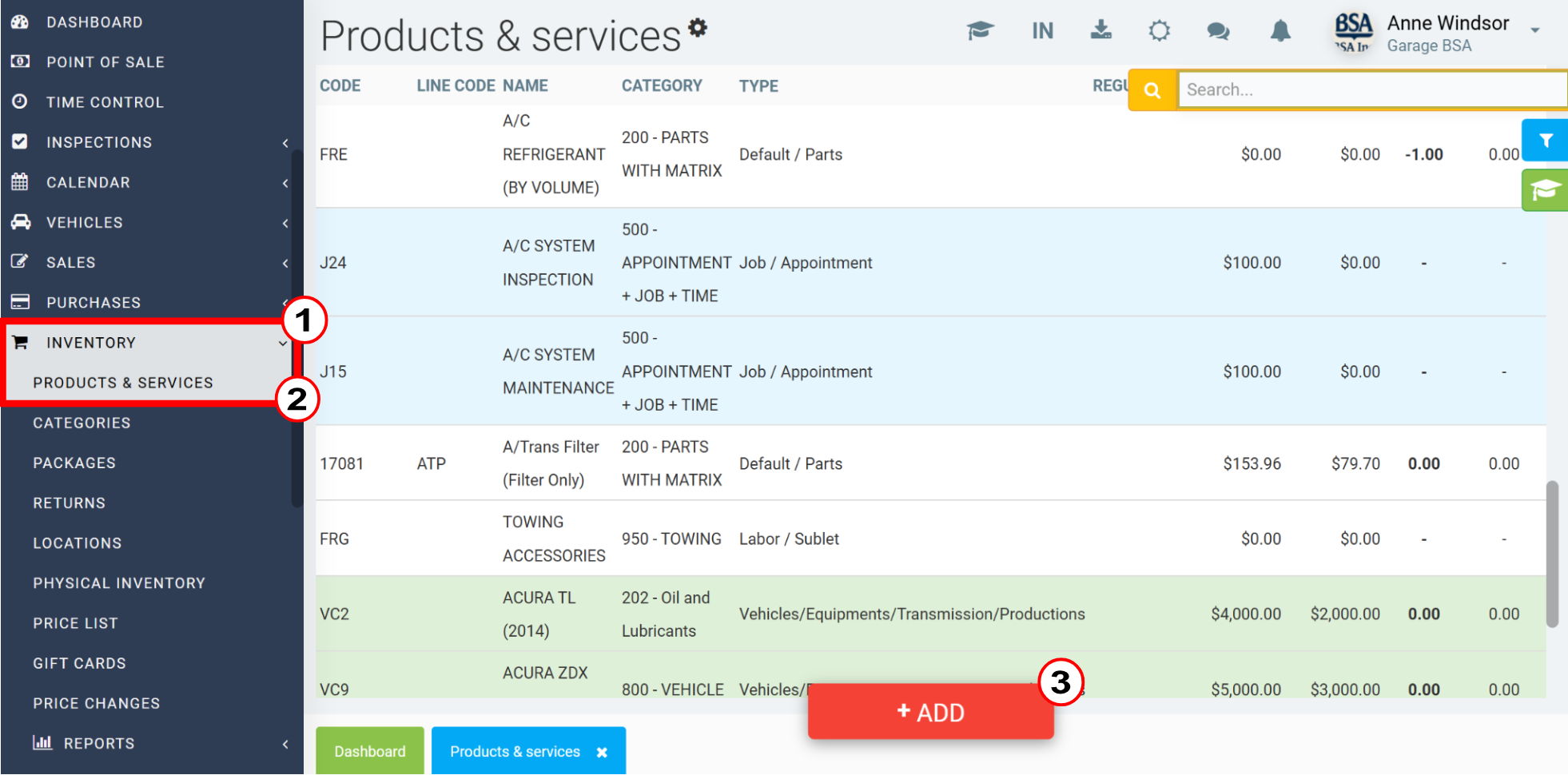Screen dimensions: 1568x775
Task: Open the chat messages icon
Action: (x=1218, y=31)
